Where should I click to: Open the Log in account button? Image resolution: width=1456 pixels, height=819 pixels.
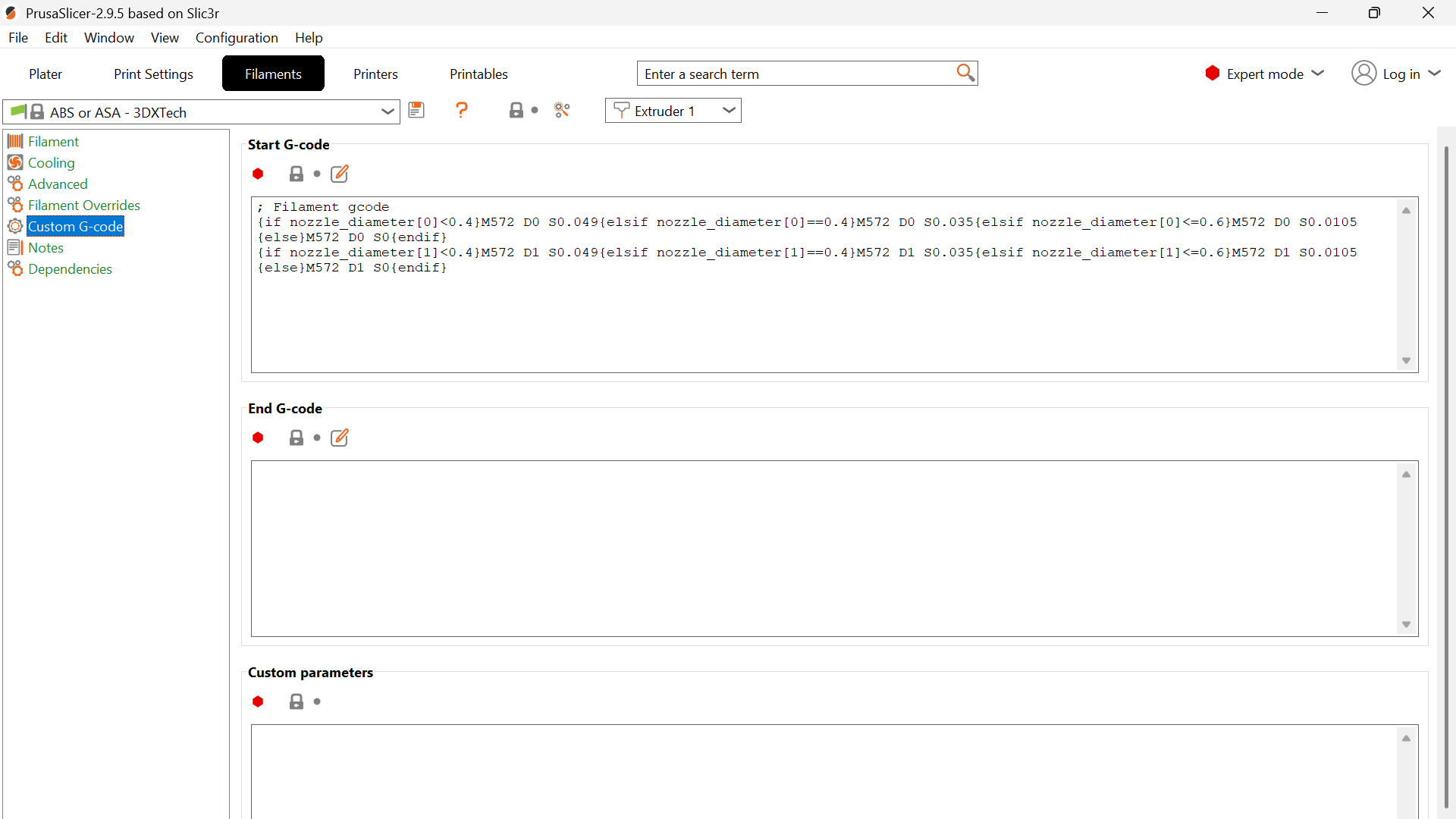click(1396, 74)
